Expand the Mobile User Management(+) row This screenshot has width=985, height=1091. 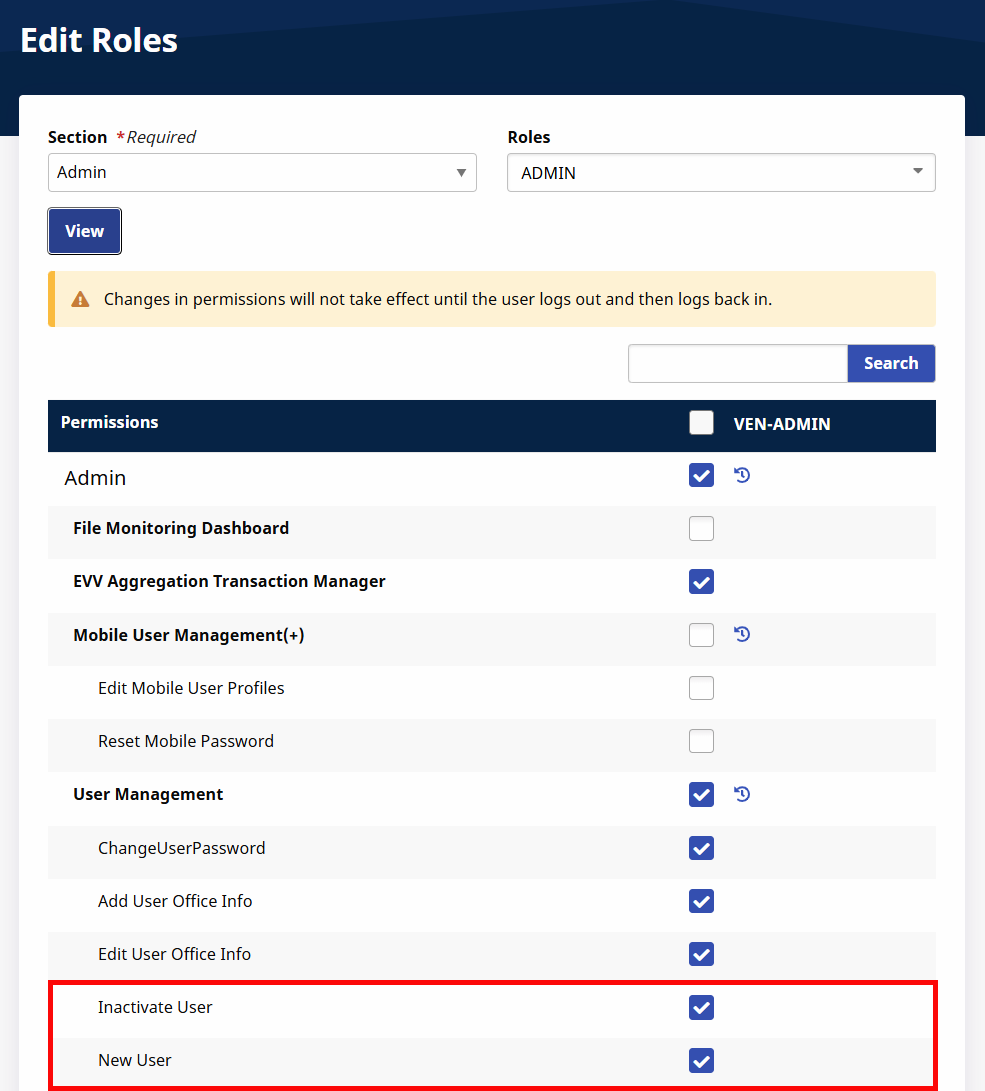click(188, 635)
